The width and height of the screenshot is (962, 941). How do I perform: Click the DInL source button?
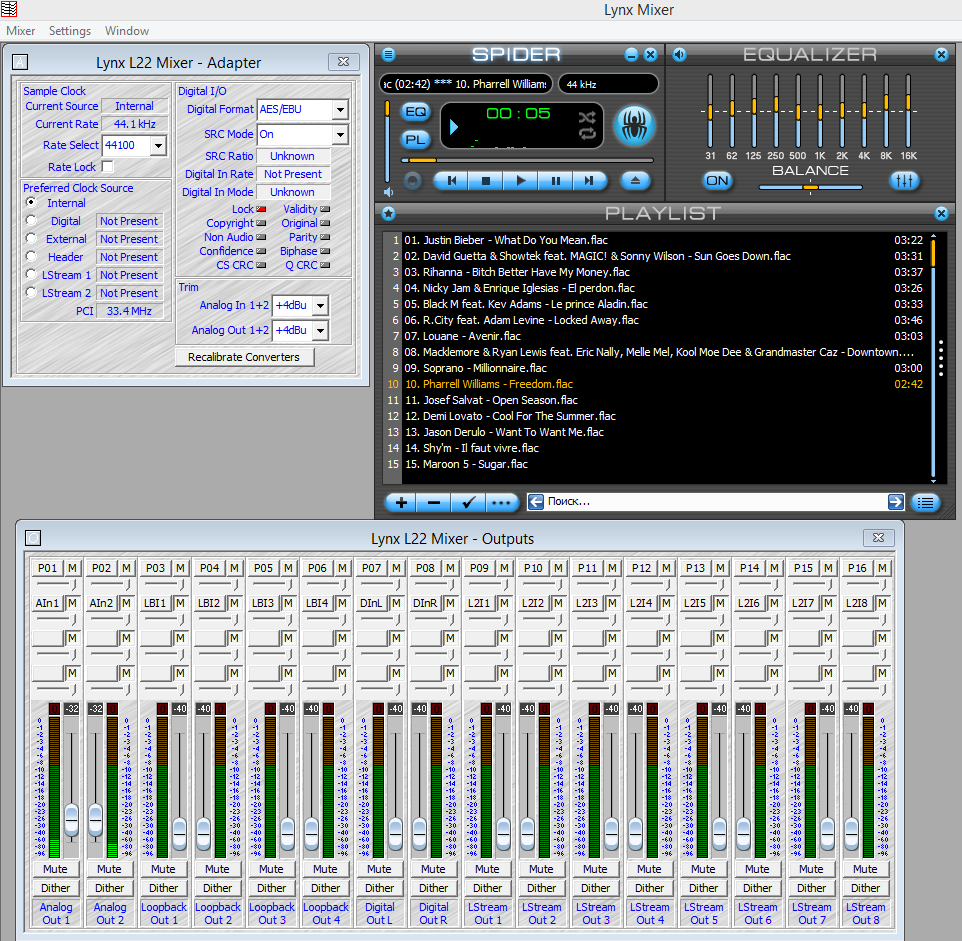click(371, 603)
